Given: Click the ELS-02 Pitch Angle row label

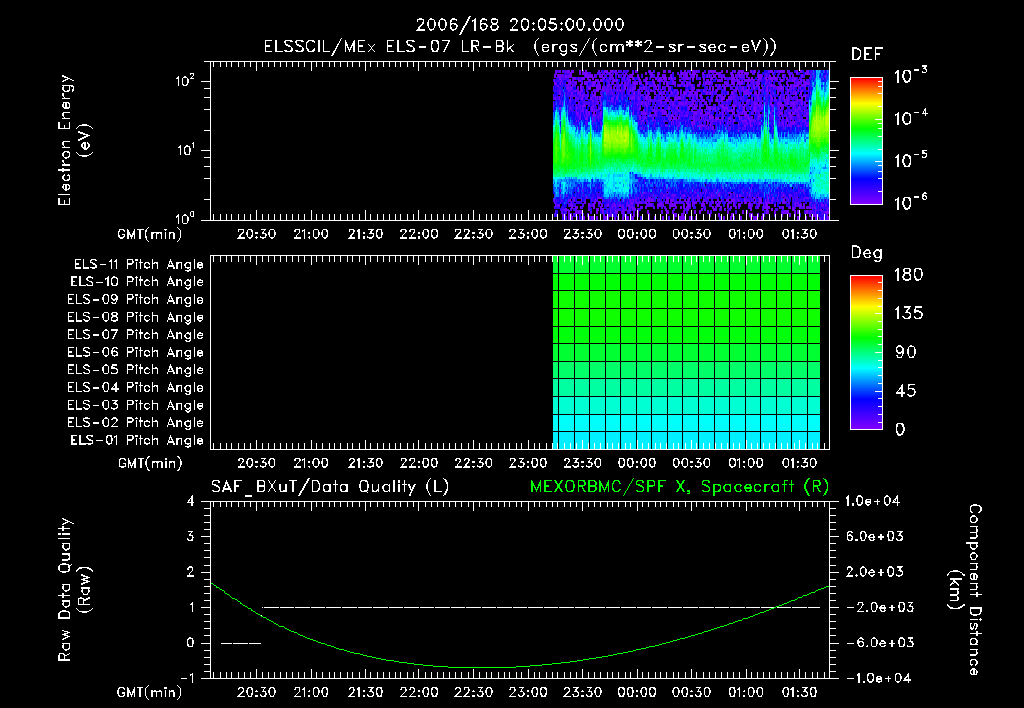Looking at the screenshot, I should point(135,423).
